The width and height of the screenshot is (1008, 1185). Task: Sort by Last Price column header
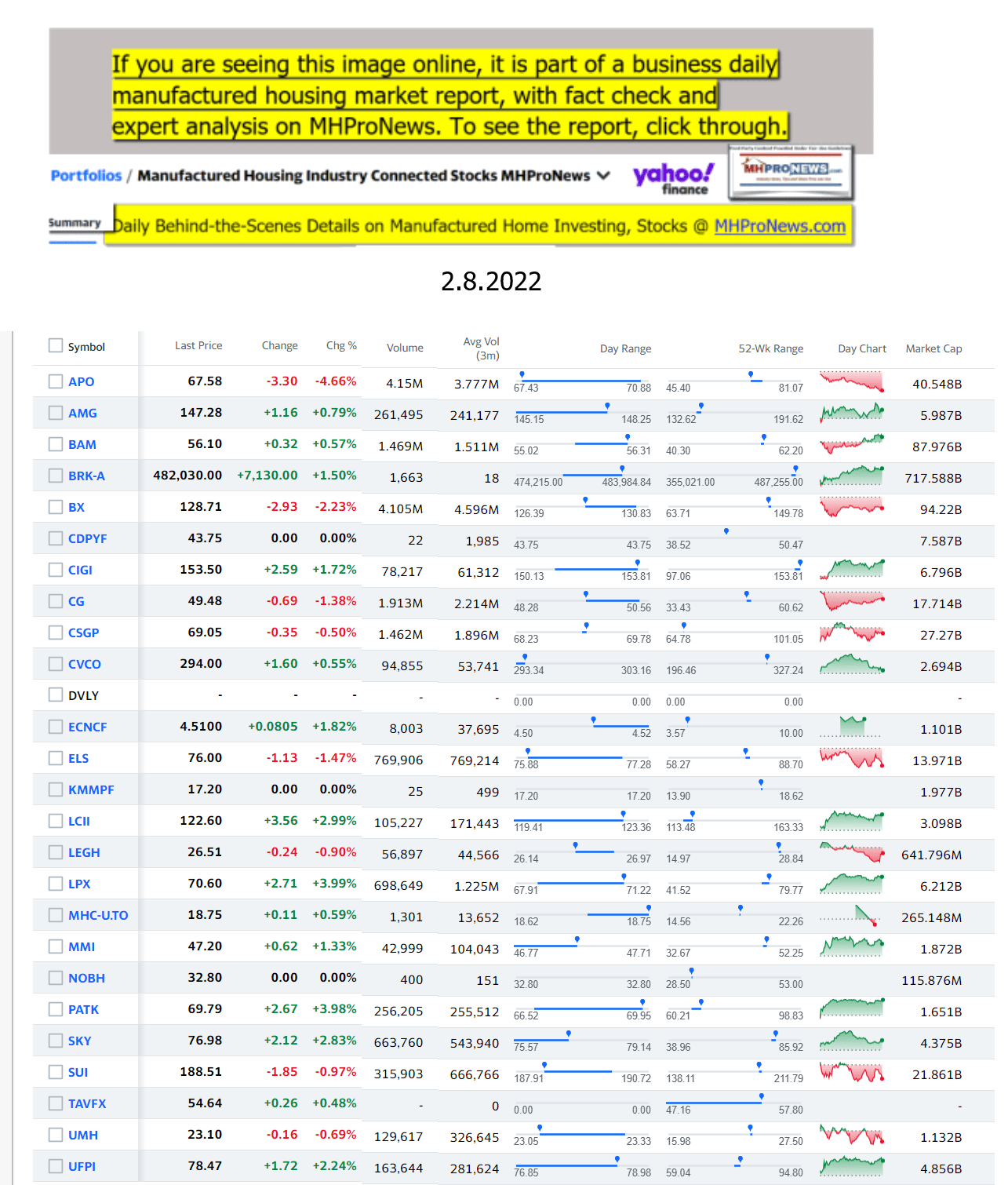click(x=198, y=345)
